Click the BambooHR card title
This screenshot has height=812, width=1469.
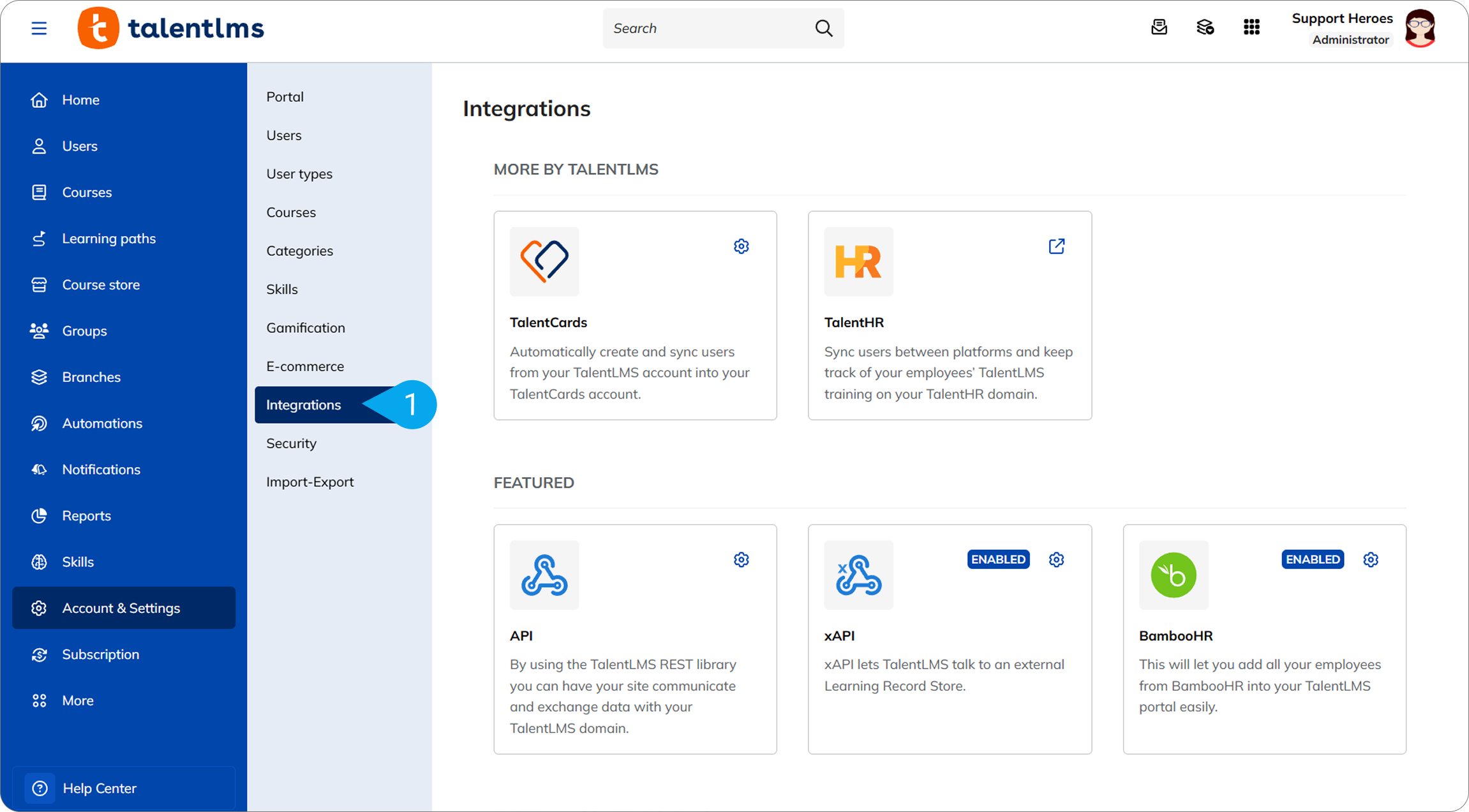[x=1175, y=636]
